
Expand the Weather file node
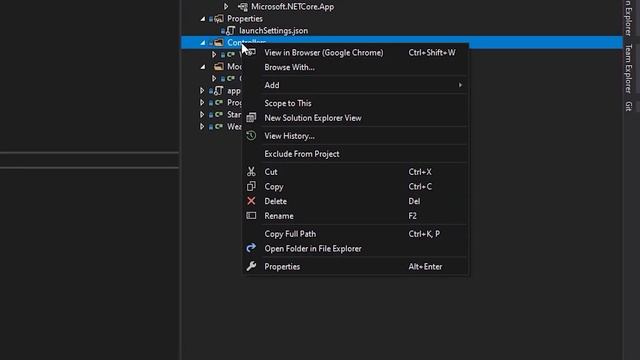click(202, 127)
